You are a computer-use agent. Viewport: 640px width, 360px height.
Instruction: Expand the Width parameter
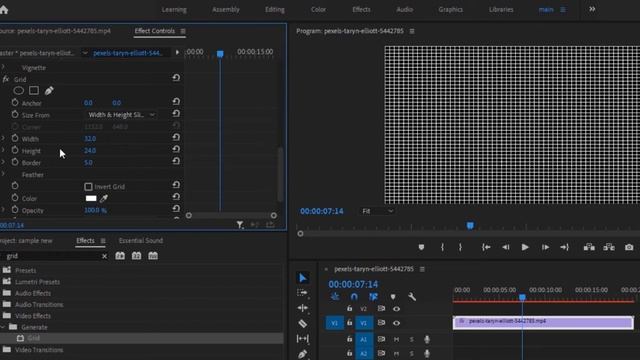3,139
